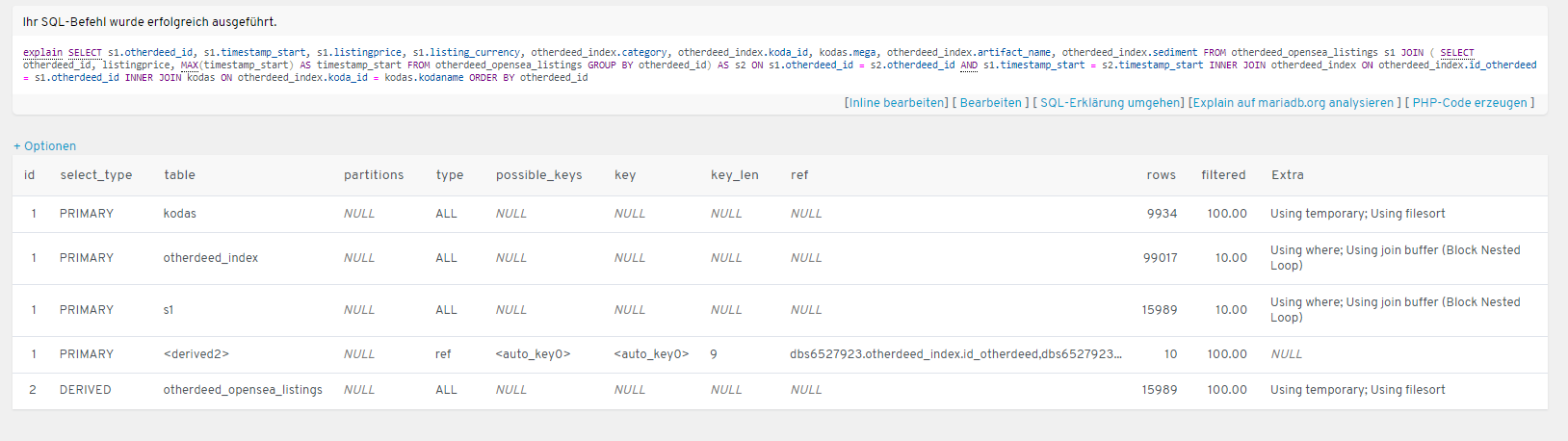The height and width of the screenshot is (441, 1568).
Task: Click the ref cell starting 'dbs6527923.otherdeed_index'
Action: coord(955,354)
